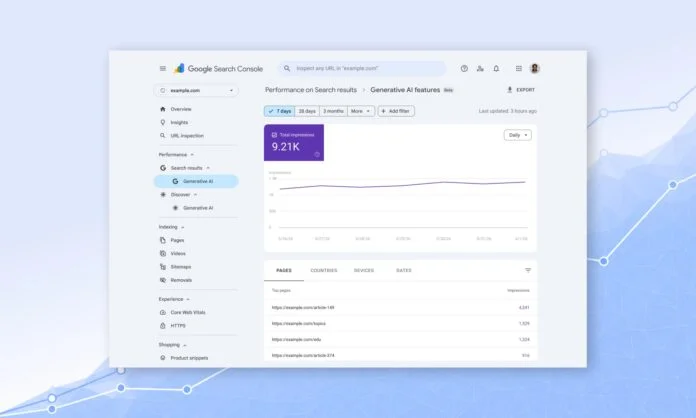Open the More date range dropdown

(361, 111)
